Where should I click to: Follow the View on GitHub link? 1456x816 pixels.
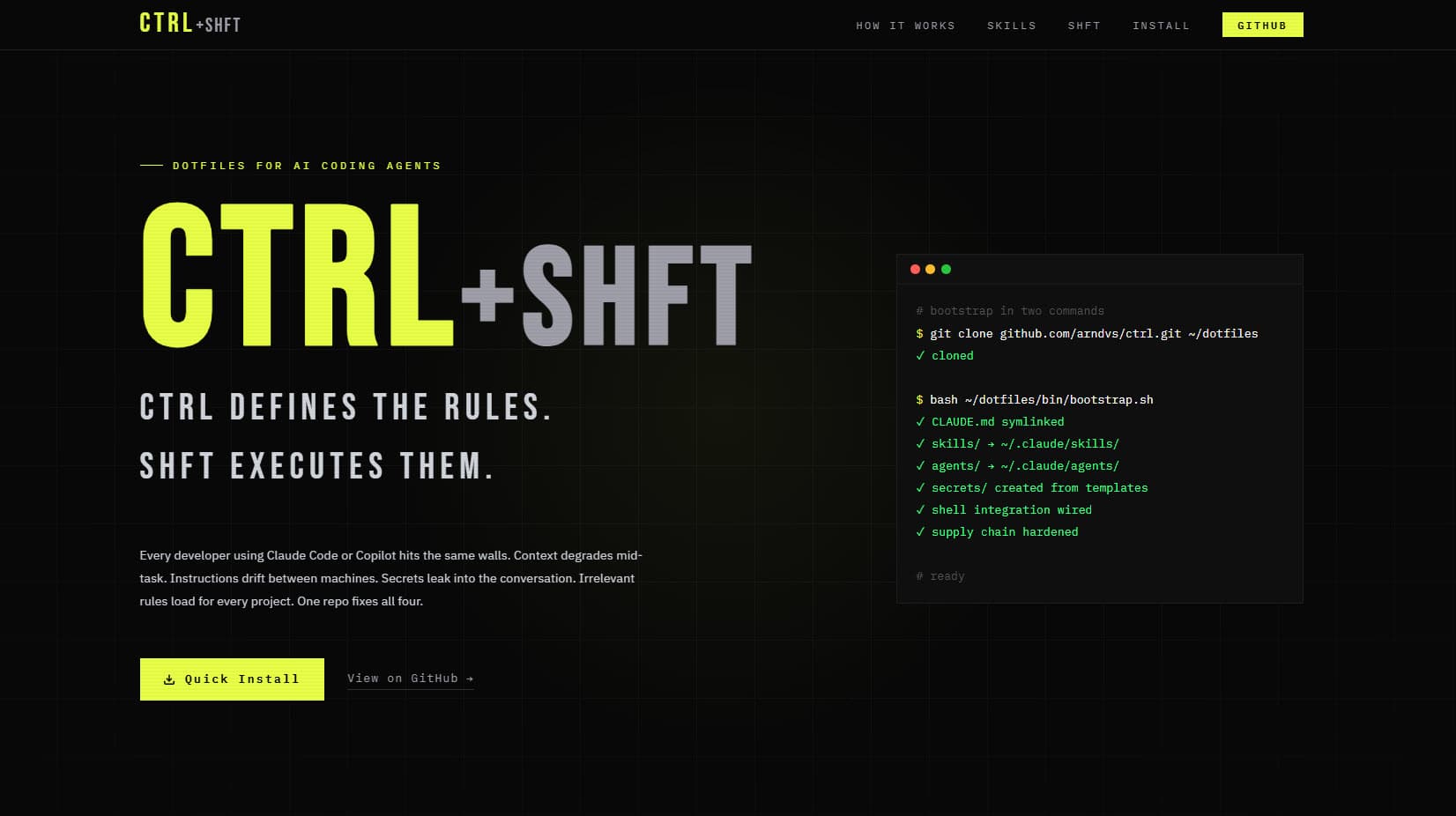coord(404,678)
